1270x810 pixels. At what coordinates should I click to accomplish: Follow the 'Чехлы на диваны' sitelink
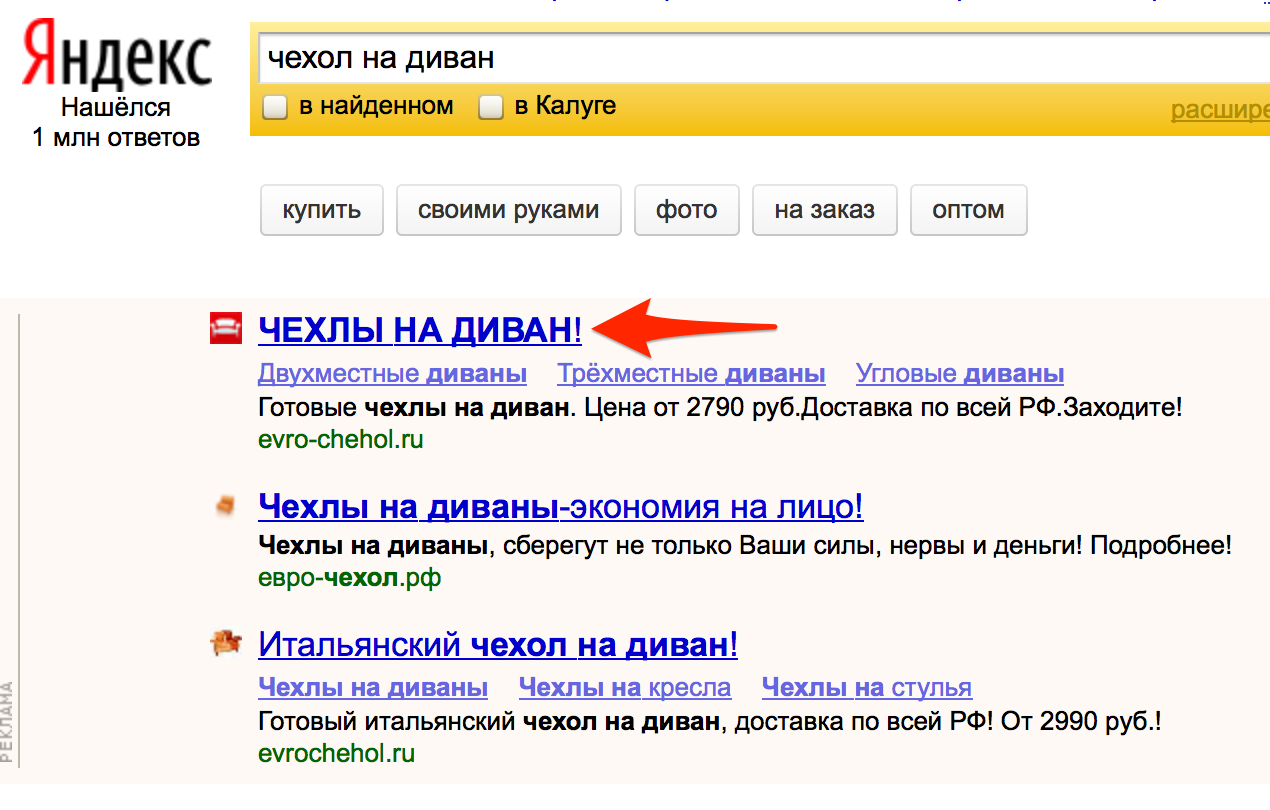(373, 688)
